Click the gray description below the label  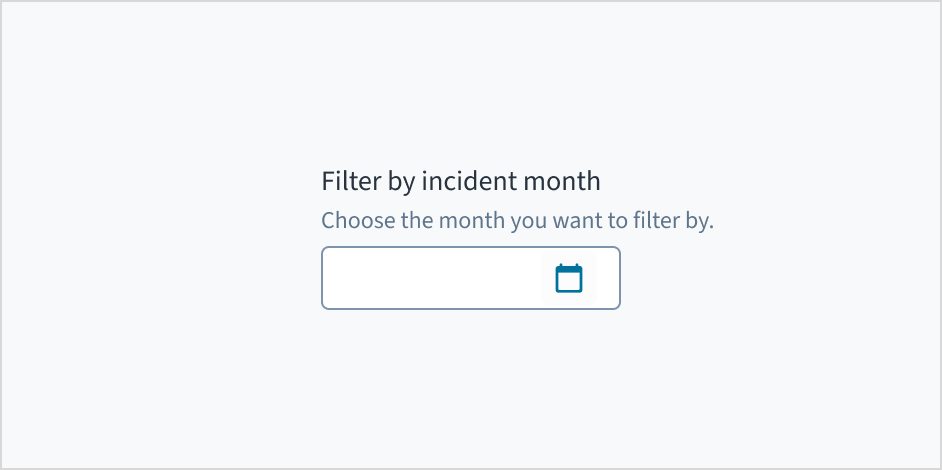[517, 220]
